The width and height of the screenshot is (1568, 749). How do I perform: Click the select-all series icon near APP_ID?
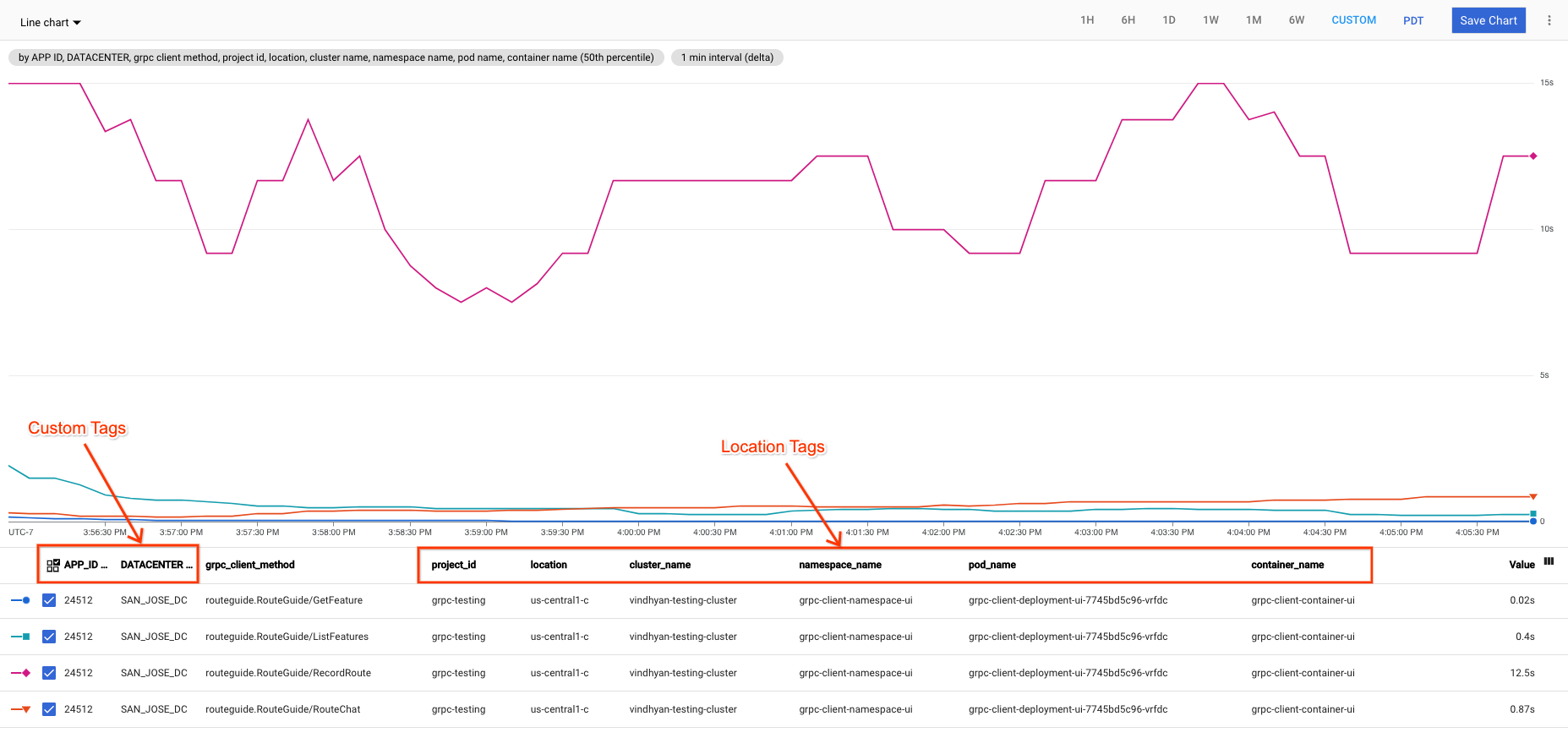click(x=52, y=566)
